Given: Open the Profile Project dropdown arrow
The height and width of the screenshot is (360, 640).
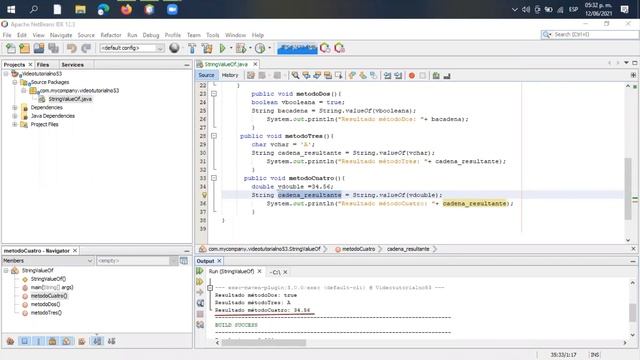Looking at the screenshot, I should coord(269,48).
